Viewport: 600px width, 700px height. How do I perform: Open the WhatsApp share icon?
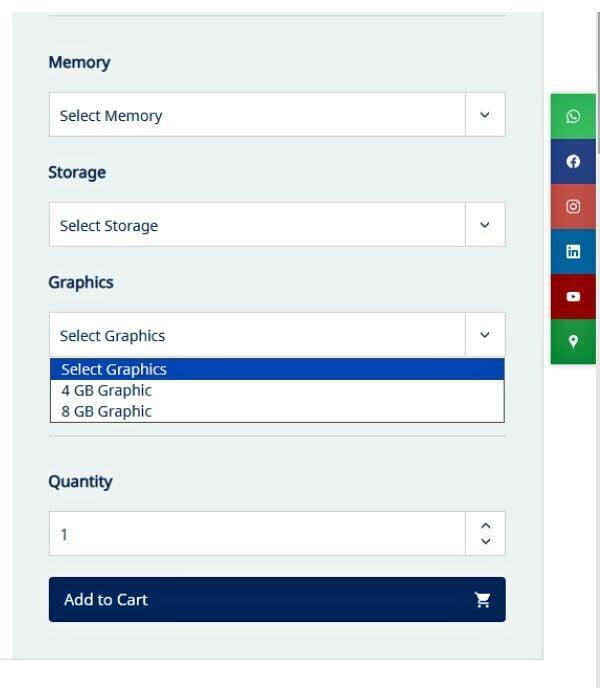point(573,116)
